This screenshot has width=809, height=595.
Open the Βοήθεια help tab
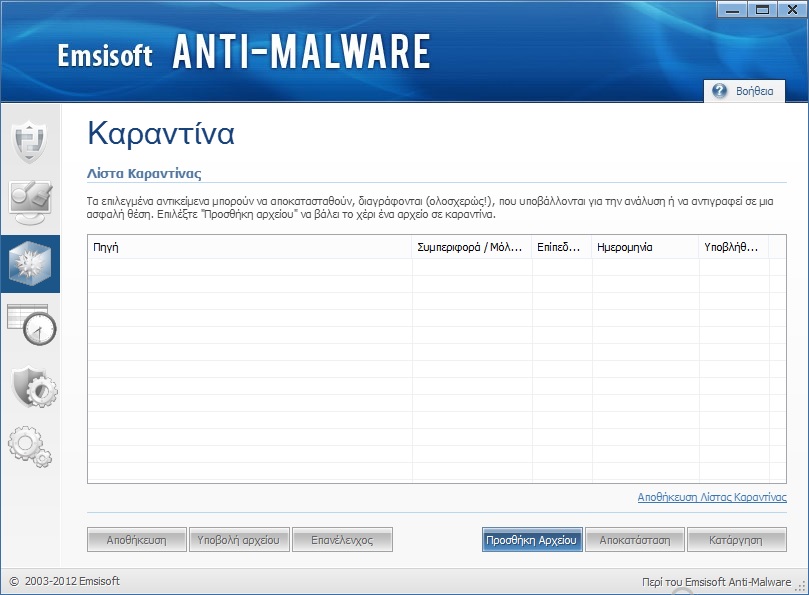745,91
